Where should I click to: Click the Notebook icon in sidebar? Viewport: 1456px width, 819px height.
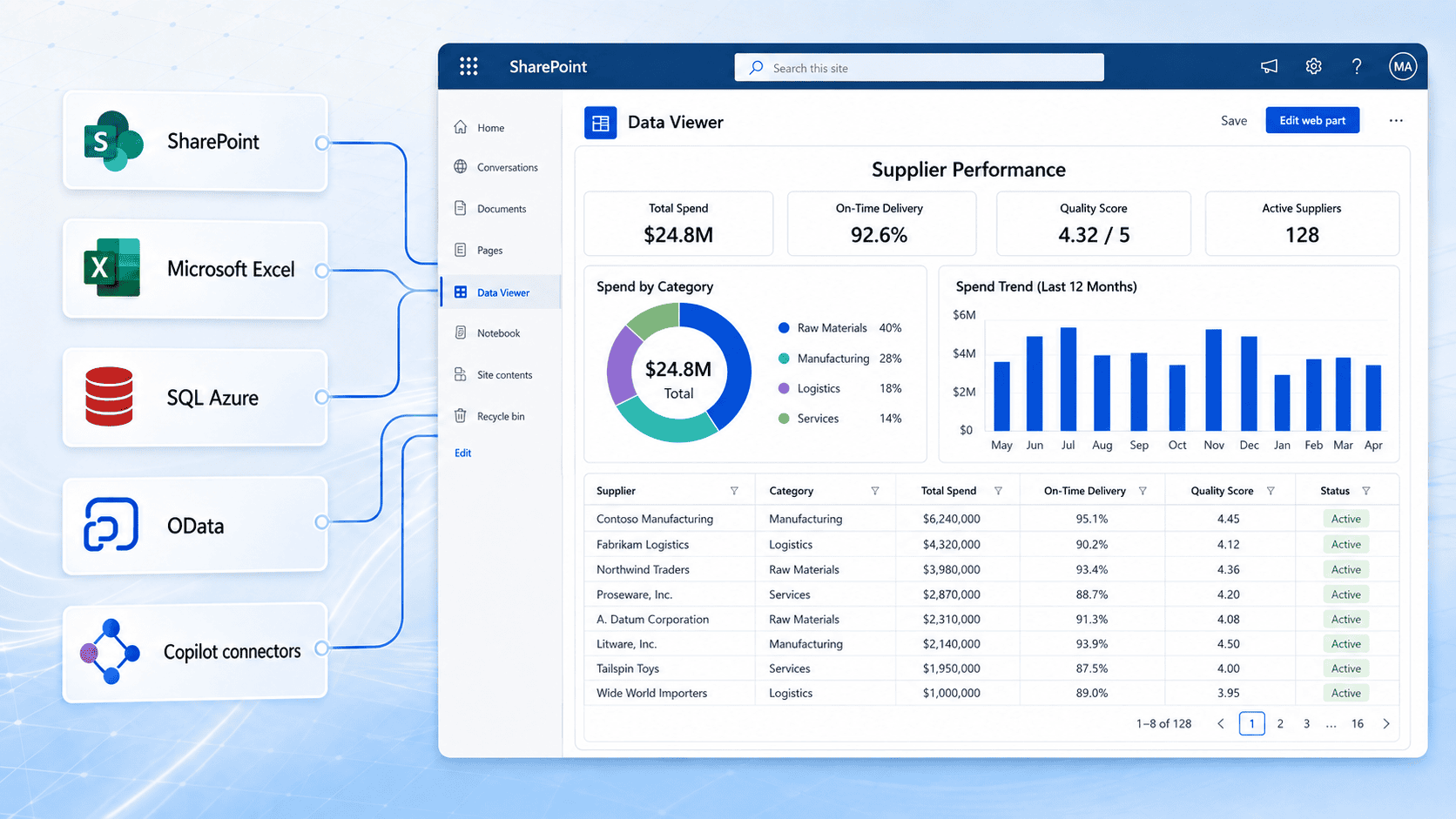tap(461, 332)
